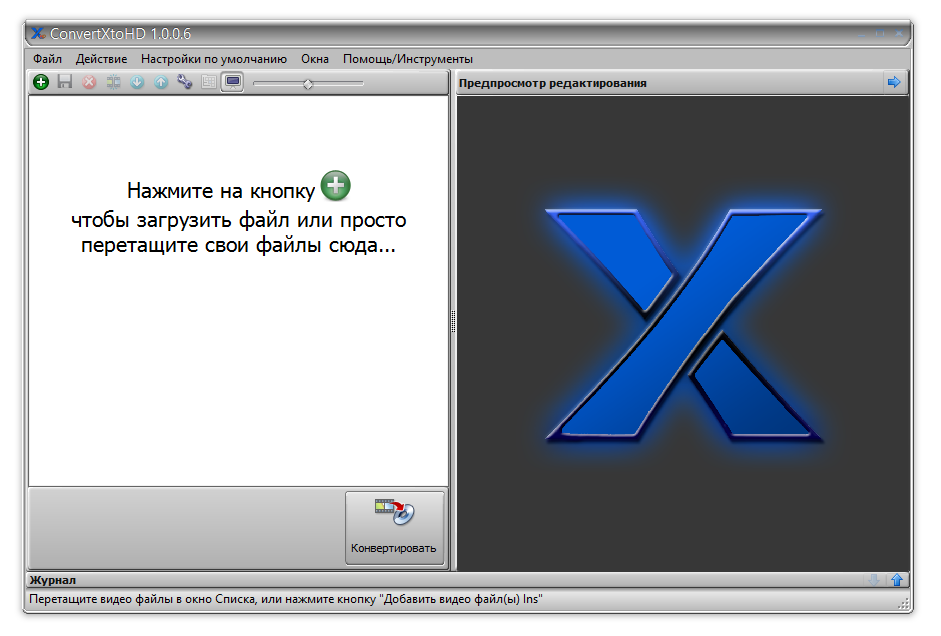Click the greyed down arrow in Журнал bar
Image resolution: width=941 pixels, height=636 pixels.
(874, 580)
